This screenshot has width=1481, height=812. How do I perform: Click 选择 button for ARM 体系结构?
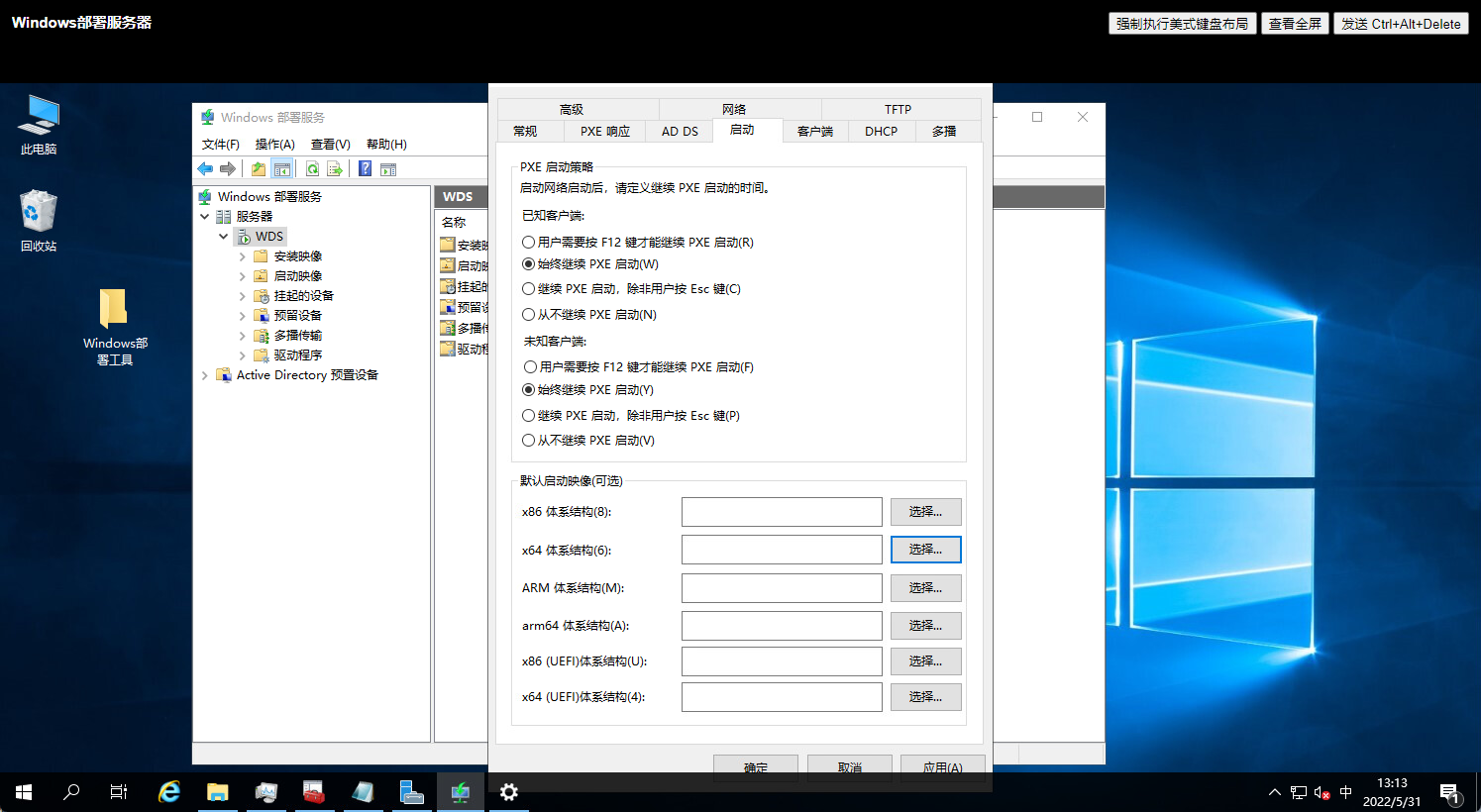[x=925, y=588]
